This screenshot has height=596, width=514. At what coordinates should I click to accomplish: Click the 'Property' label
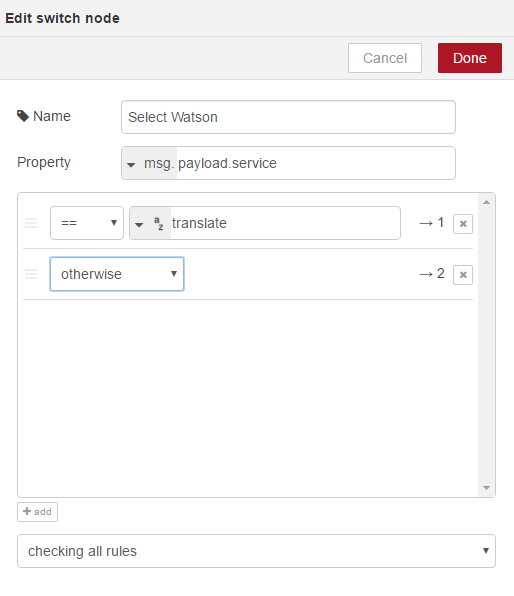pos(44,162)
